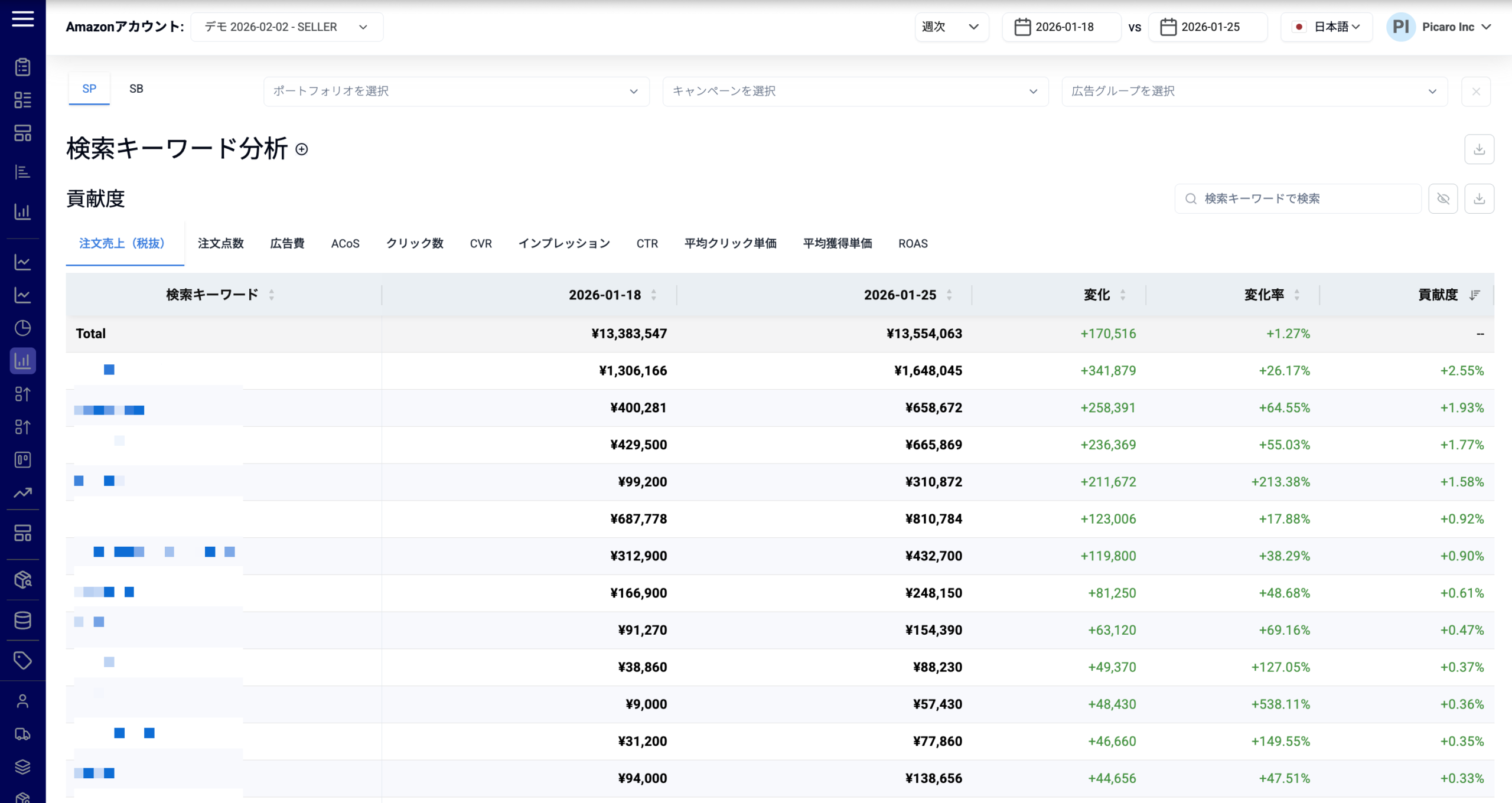Select the ROAS metric tab
Viewport: 1512px width, 803px height.
coord(913,243)
